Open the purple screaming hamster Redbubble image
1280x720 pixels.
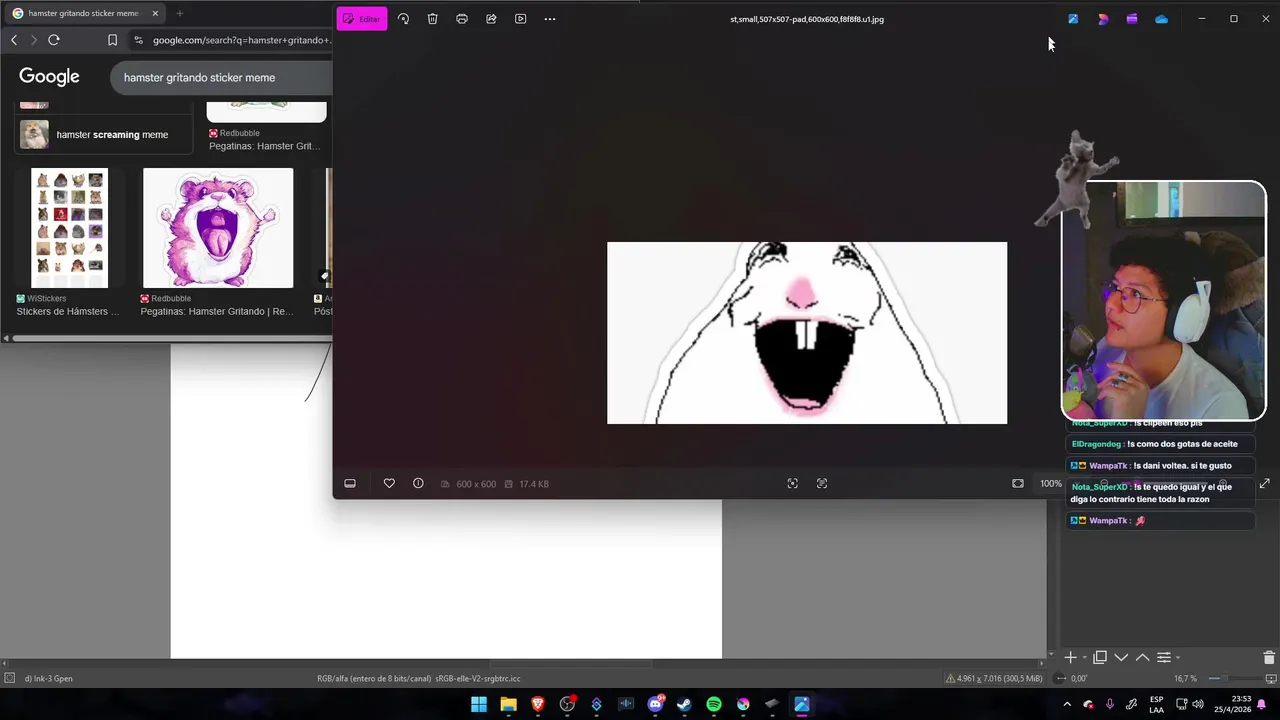coord(218,228)
